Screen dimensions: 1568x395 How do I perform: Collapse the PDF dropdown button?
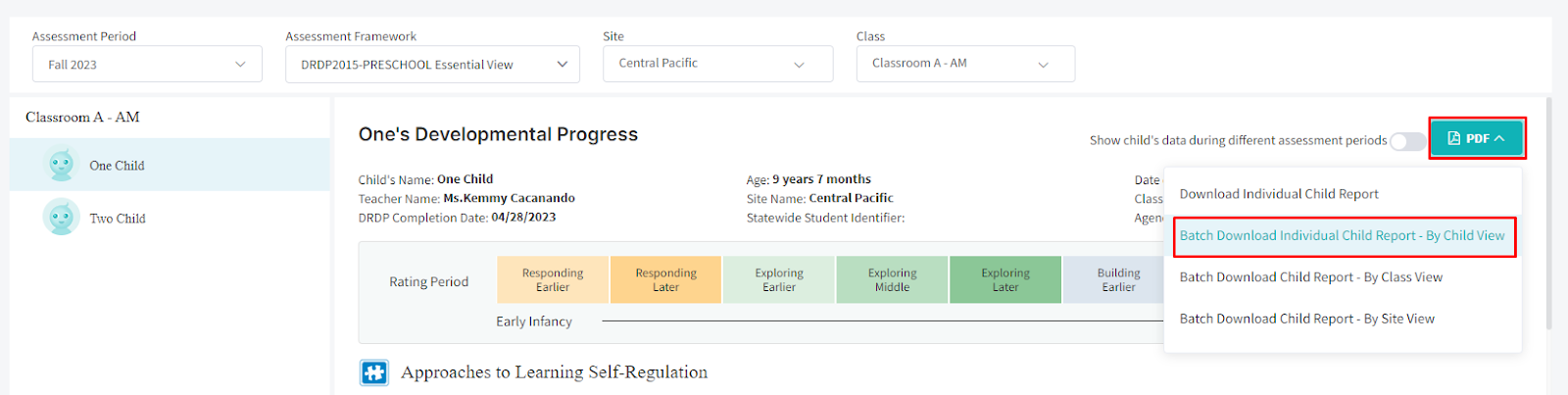(1477, 138)
